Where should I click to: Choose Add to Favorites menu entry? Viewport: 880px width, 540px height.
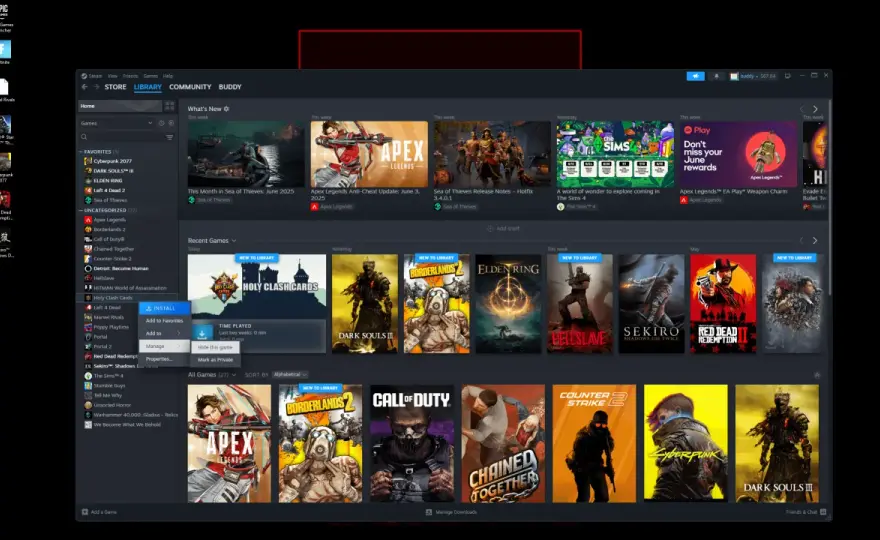pyautogui.click(x=164, y=321)
